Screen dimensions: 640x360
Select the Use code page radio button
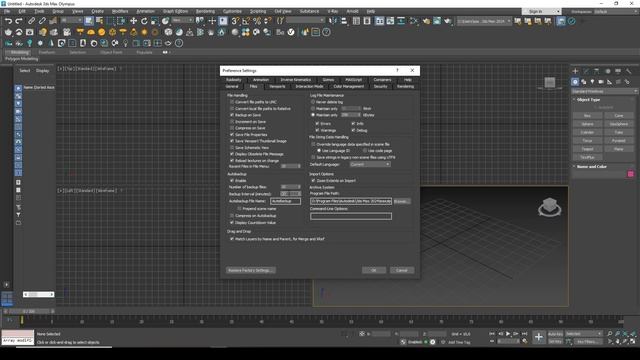pos(364,151)
